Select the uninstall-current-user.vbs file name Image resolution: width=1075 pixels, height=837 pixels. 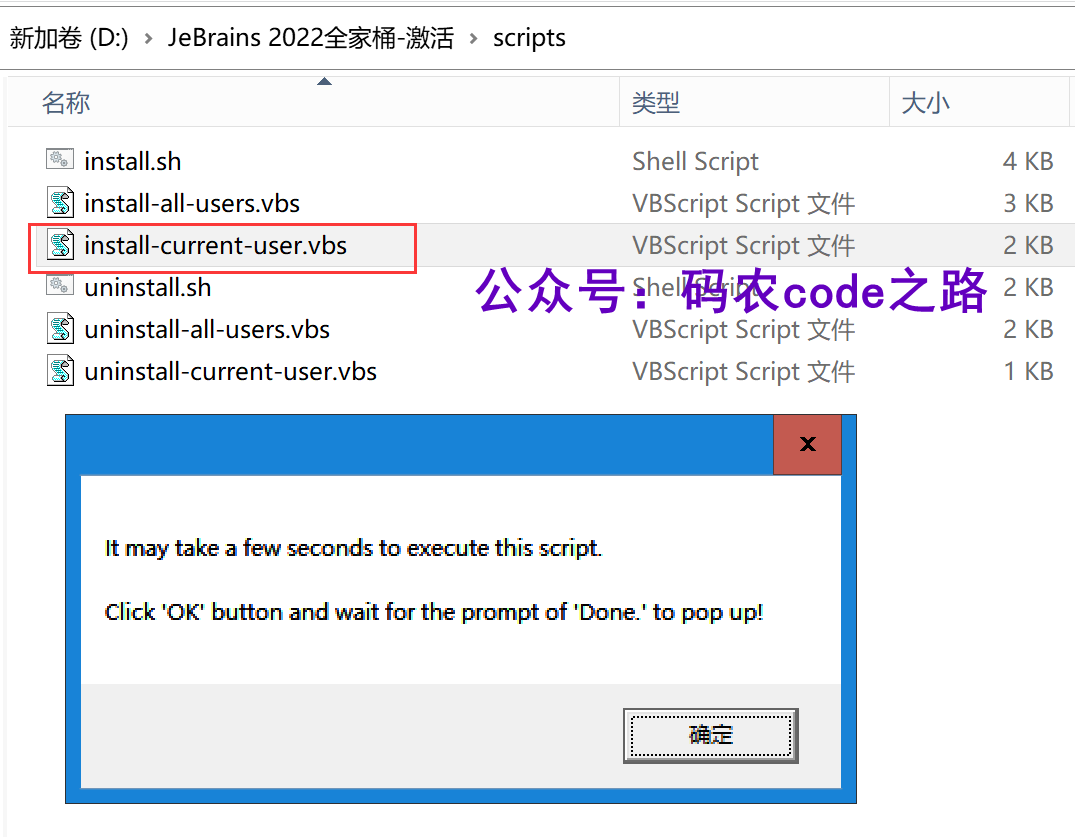click(230, 372)
